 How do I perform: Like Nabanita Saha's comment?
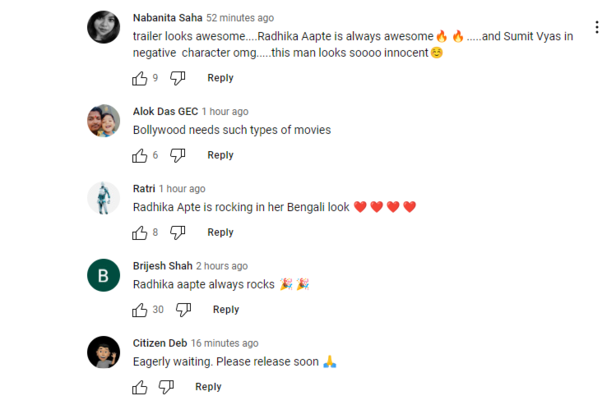[x=139, y=78]
